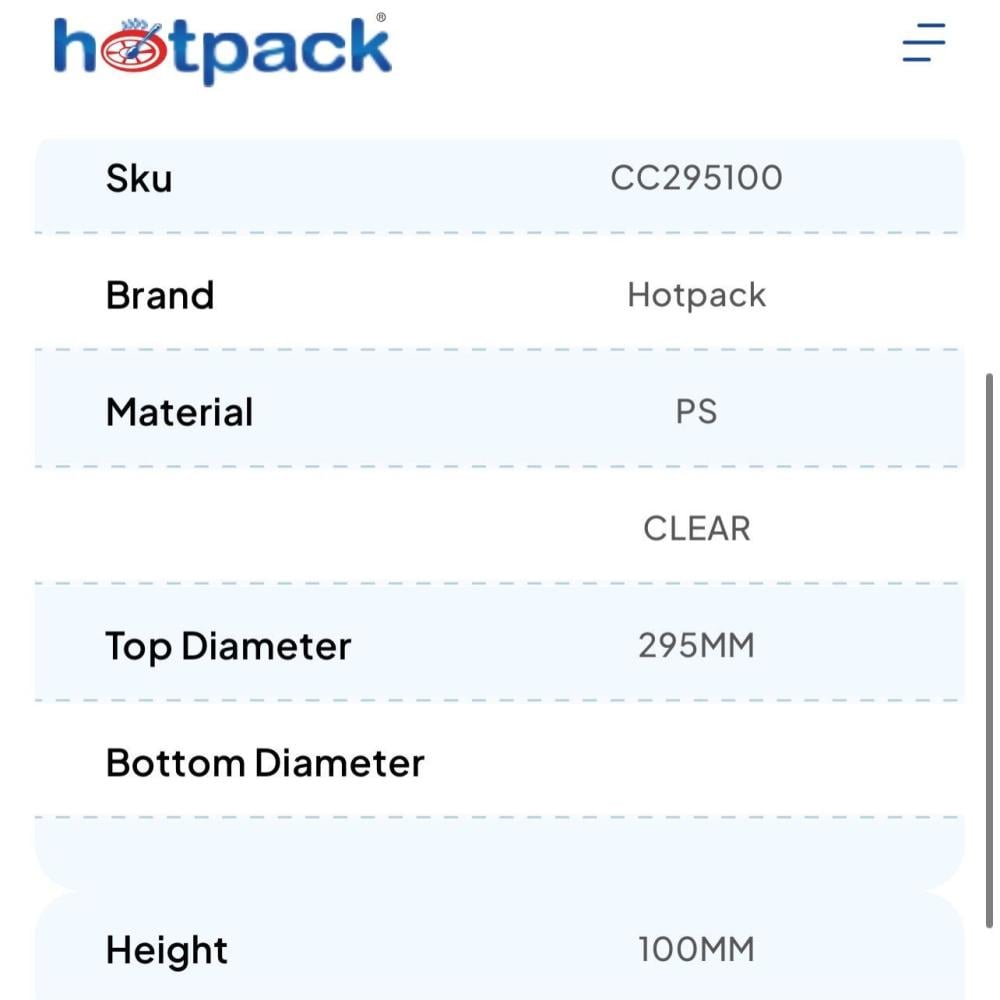Click the 100MM height value
Viewport: 1000px width, 1000px height.
[x=696, y=949]
